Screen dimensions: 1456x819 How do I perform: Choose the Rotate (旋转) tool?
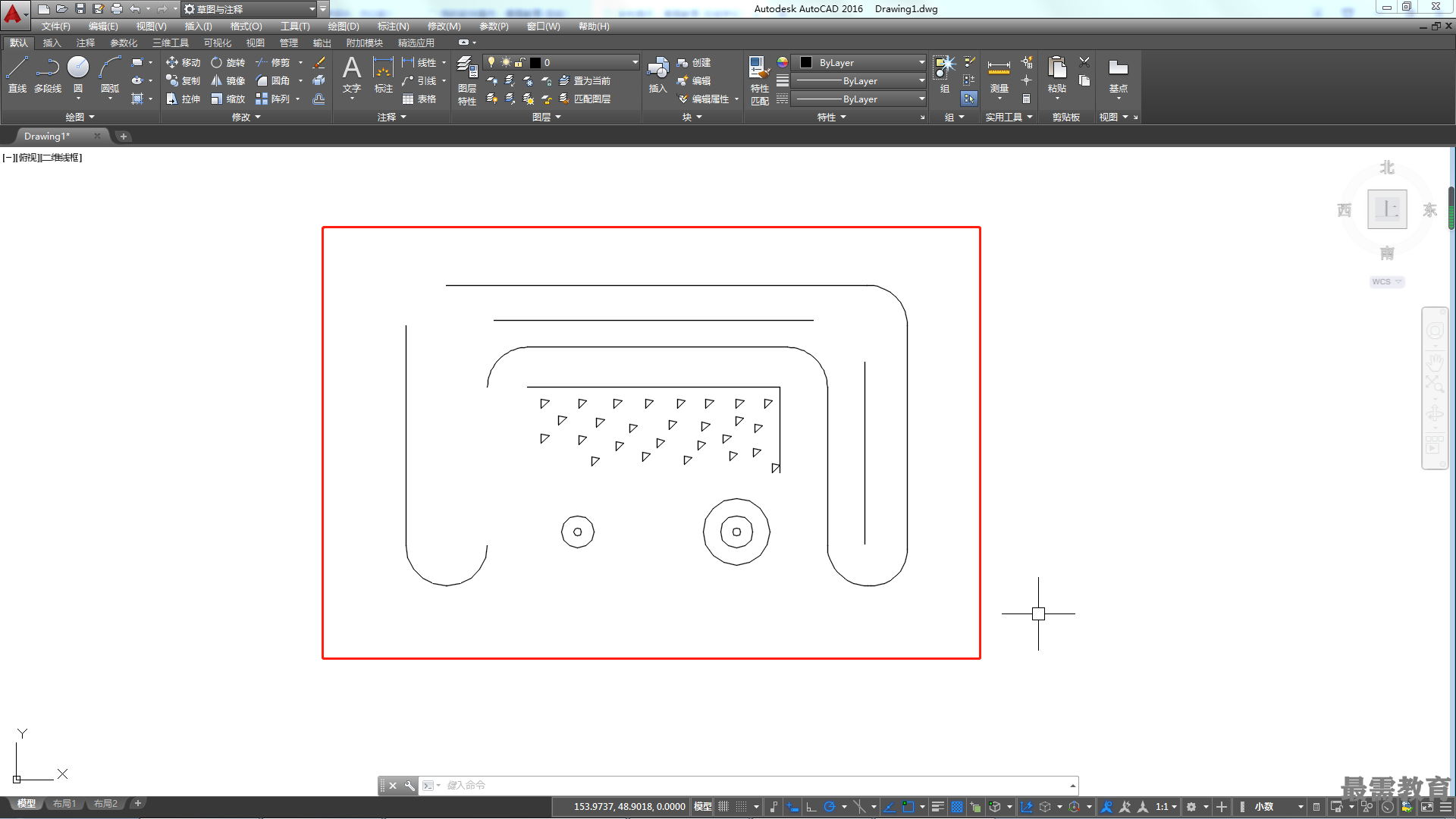click(227, 62)
